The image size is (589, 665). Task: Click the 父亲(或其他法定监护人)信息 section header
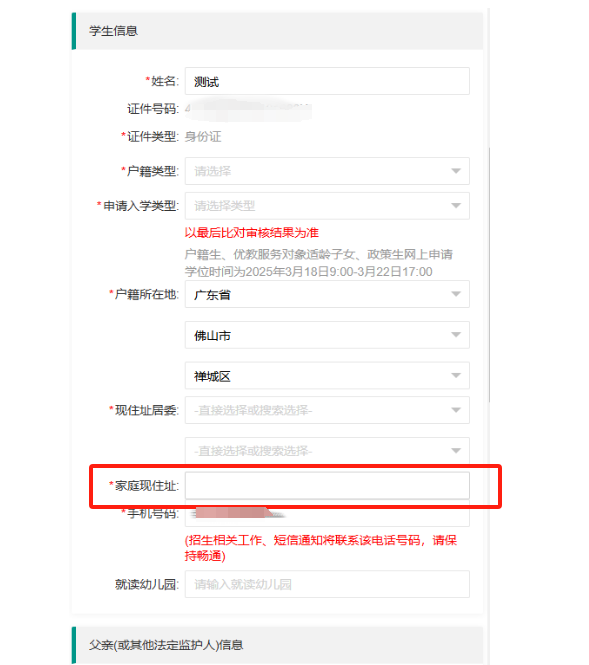tap(277, 645)
